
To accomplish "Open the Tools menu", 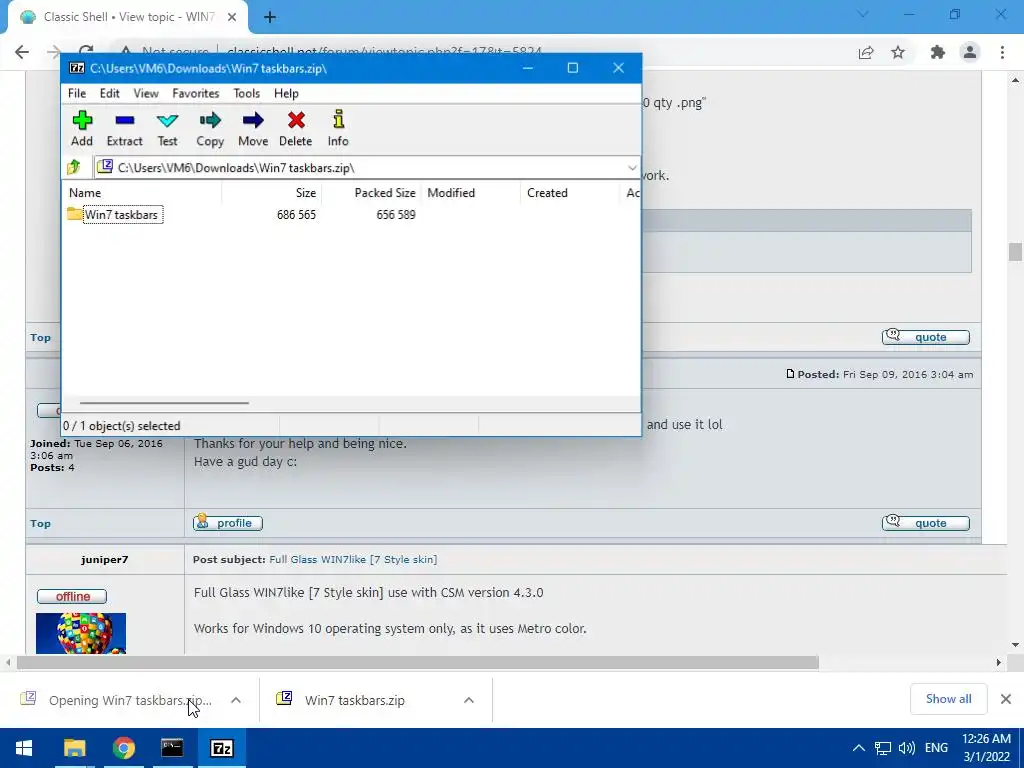I will (x=246, y=93).
